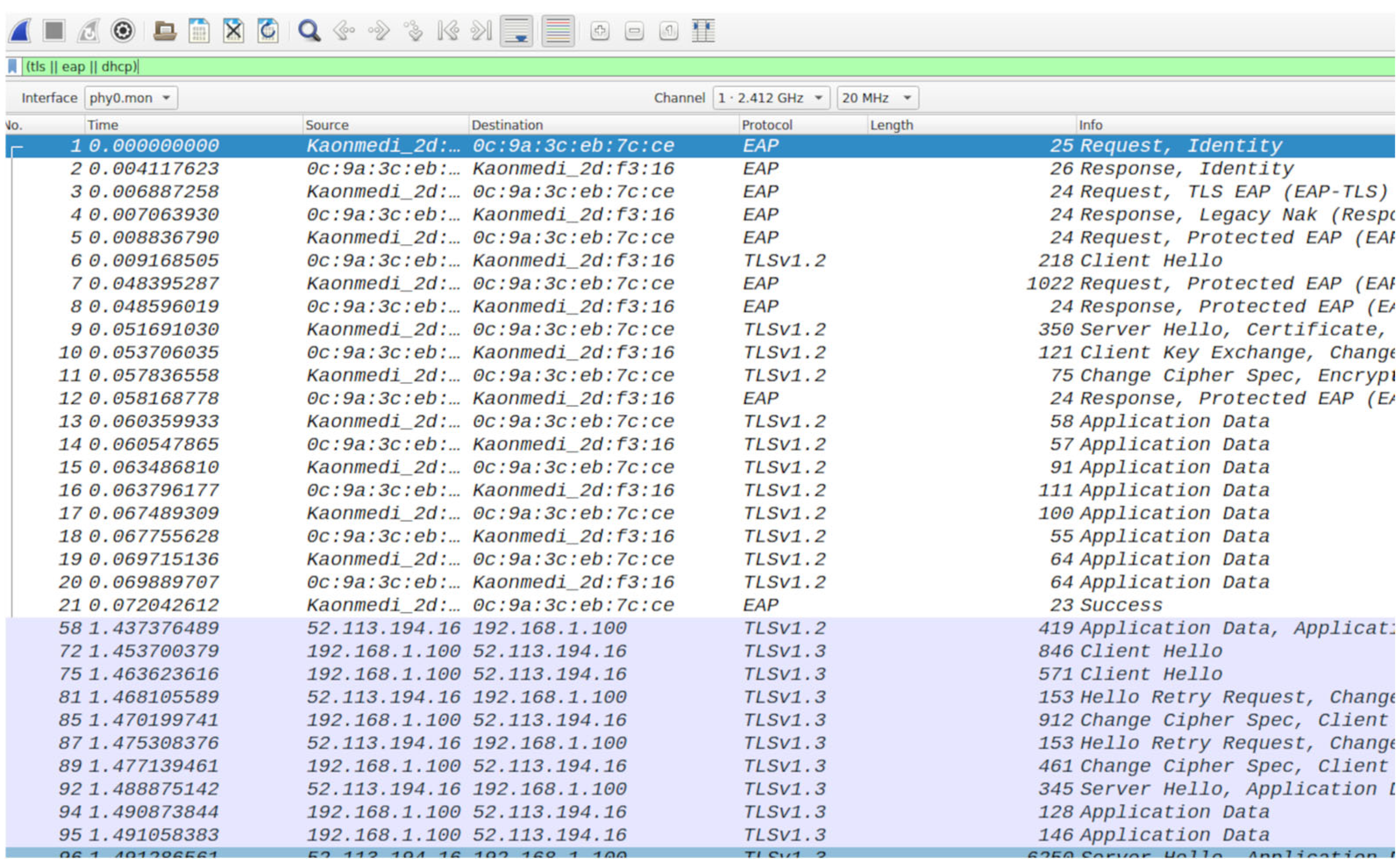Sort by the Protocol column header

click(767, 125)
